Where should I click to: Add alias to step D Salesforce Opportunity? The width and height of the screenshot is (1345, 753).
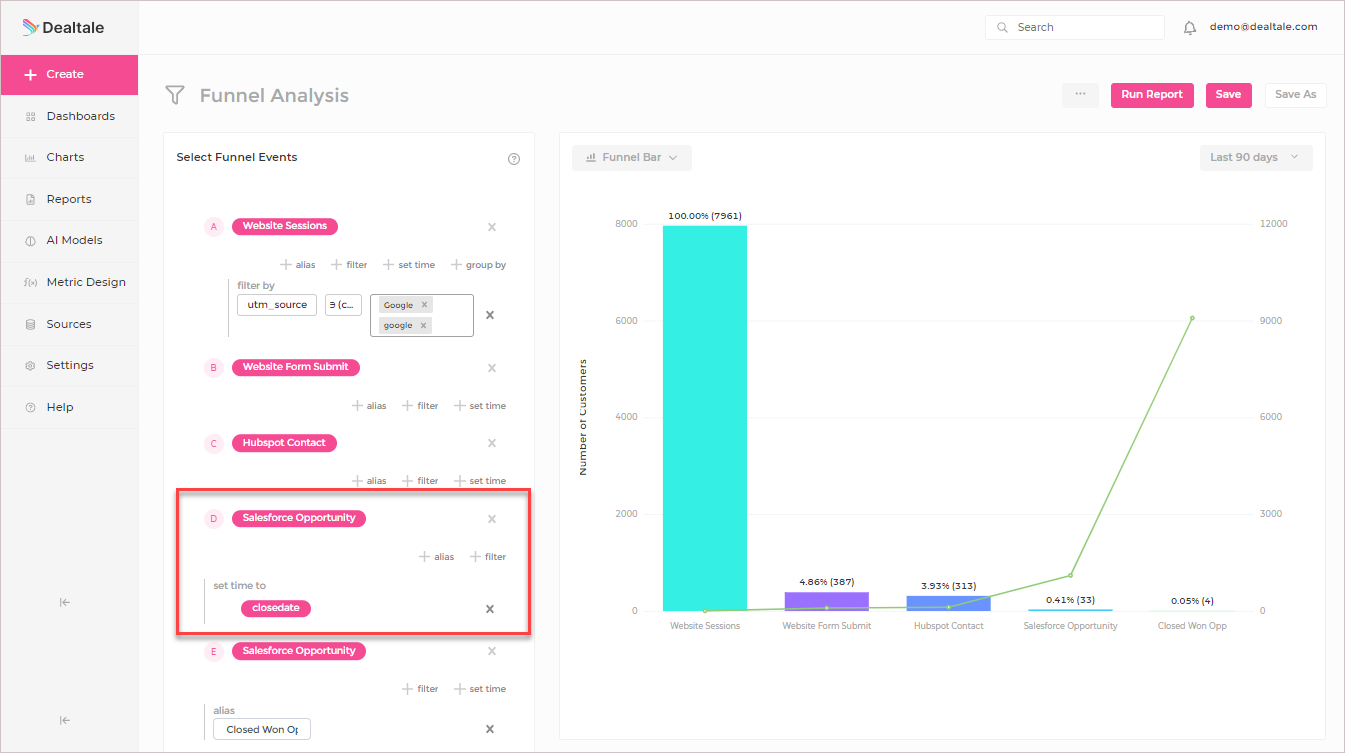(x=437, y=557)
